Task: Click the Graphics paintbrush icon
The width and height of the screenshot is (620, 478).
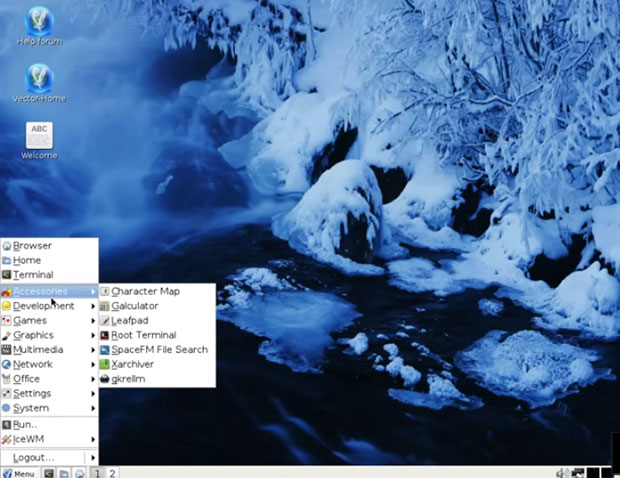Action: (6, 335)
